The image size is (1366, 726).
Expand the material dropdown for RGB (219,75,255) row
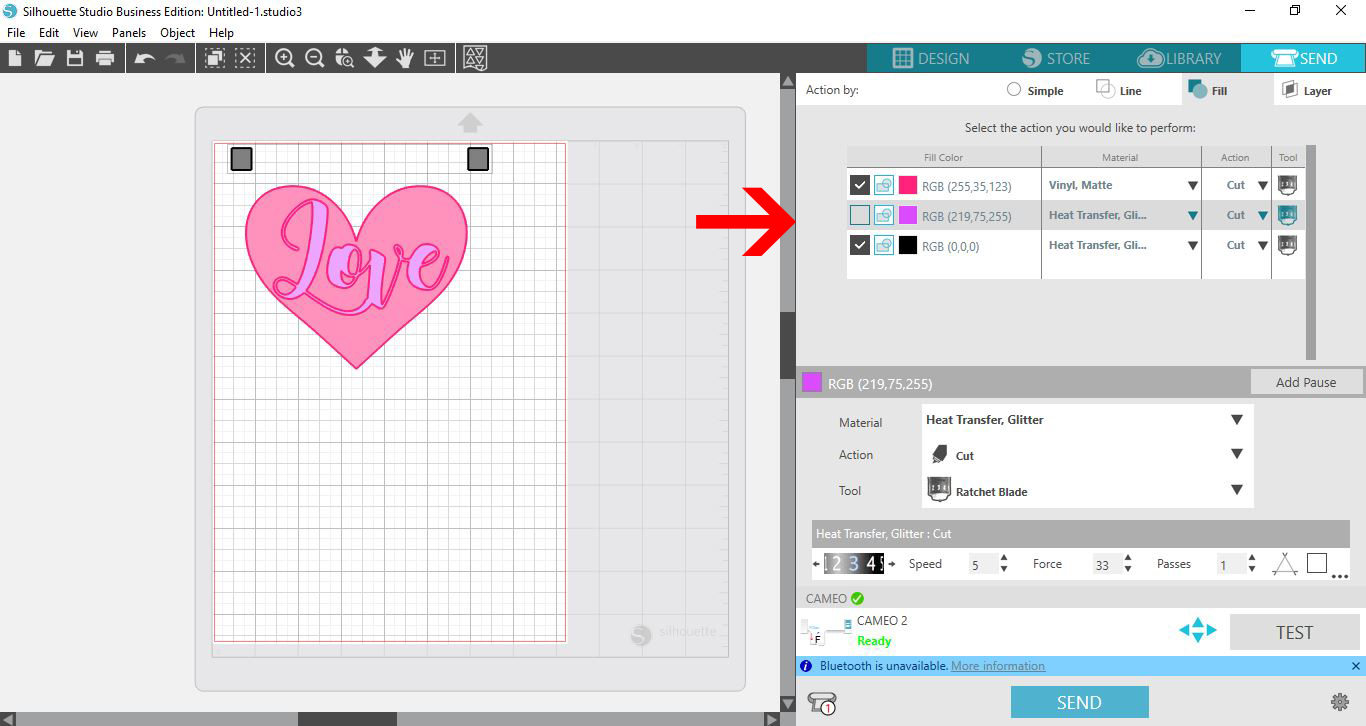(x=1192, y=215)
